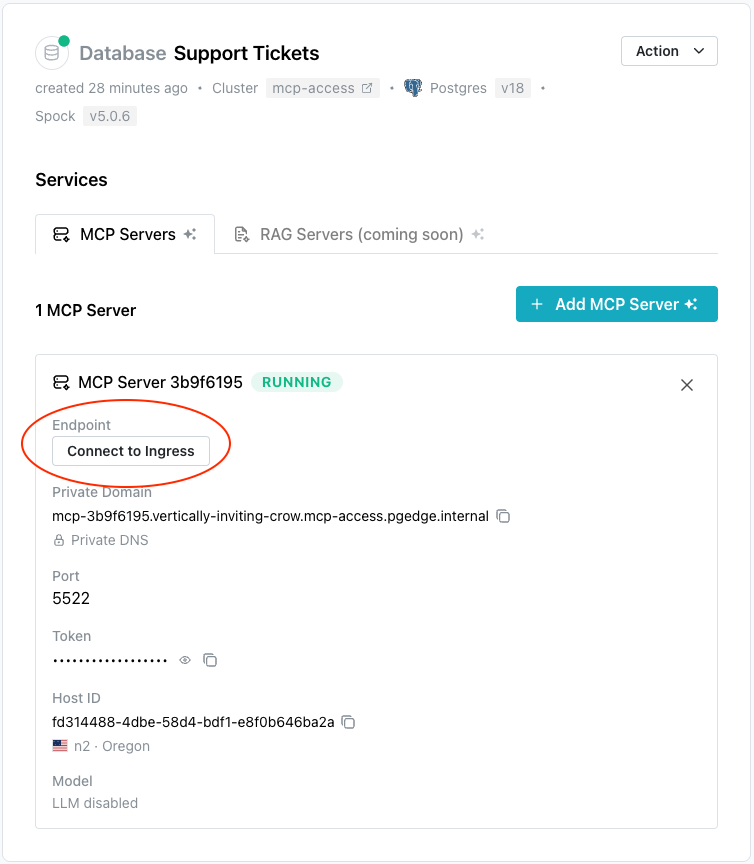Click the v18 version badge
This screenshot has height=864, width=754.
(x=513, y=87)
